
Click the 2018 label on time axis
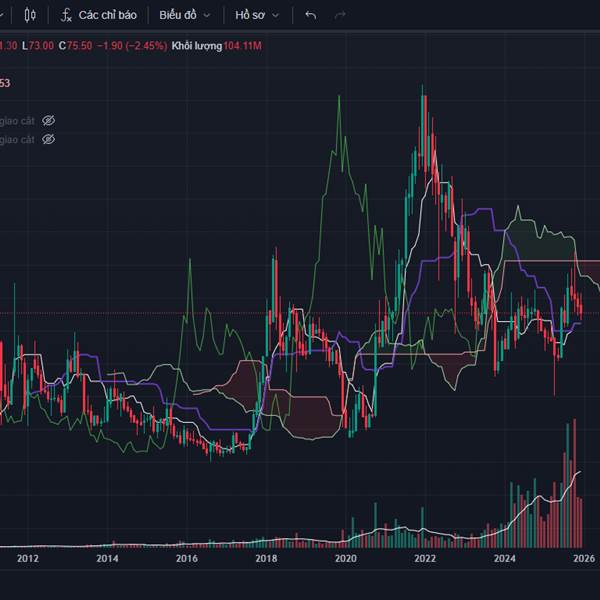[266, 558]
